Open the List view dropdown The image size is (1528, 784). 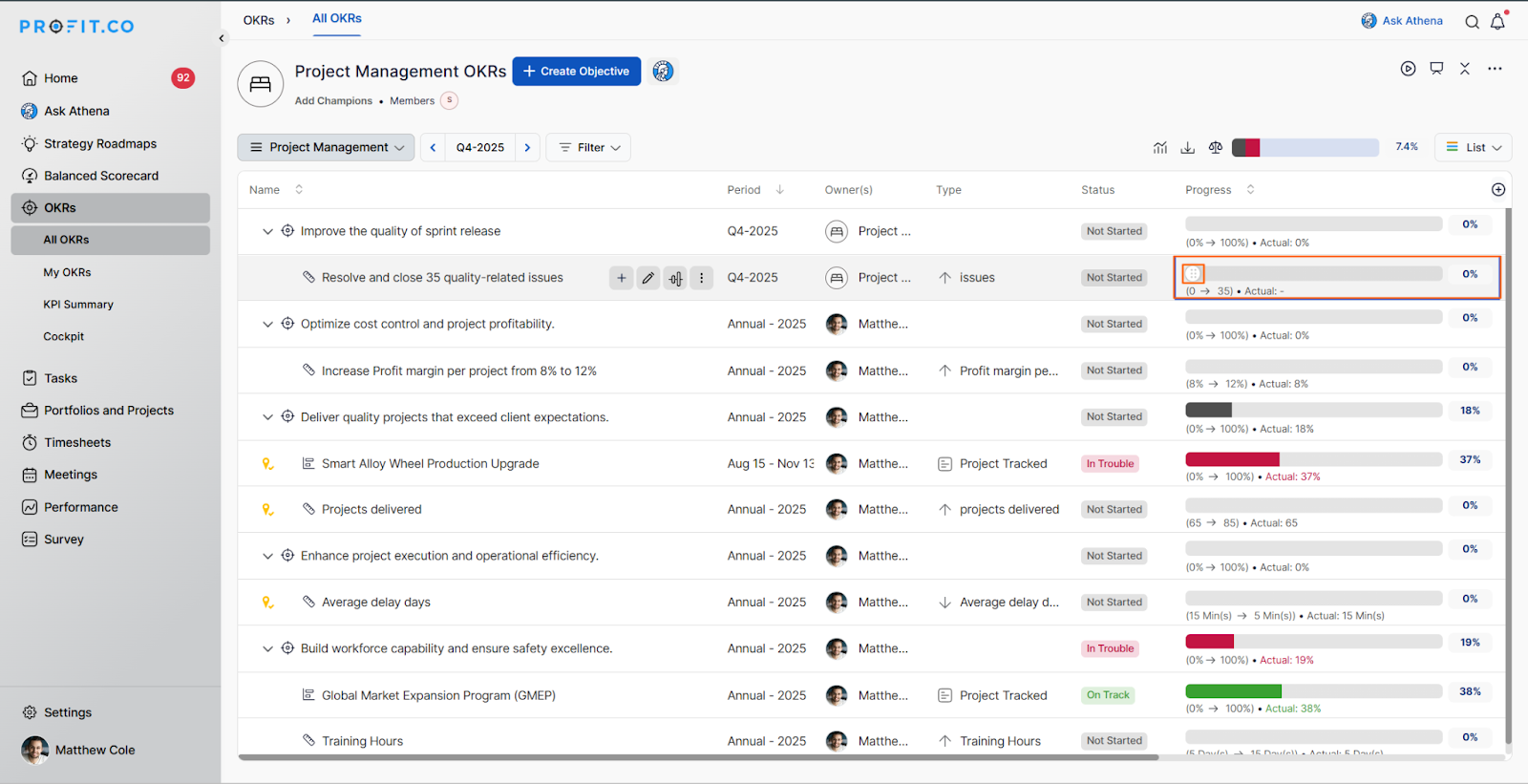(1473, 147)
